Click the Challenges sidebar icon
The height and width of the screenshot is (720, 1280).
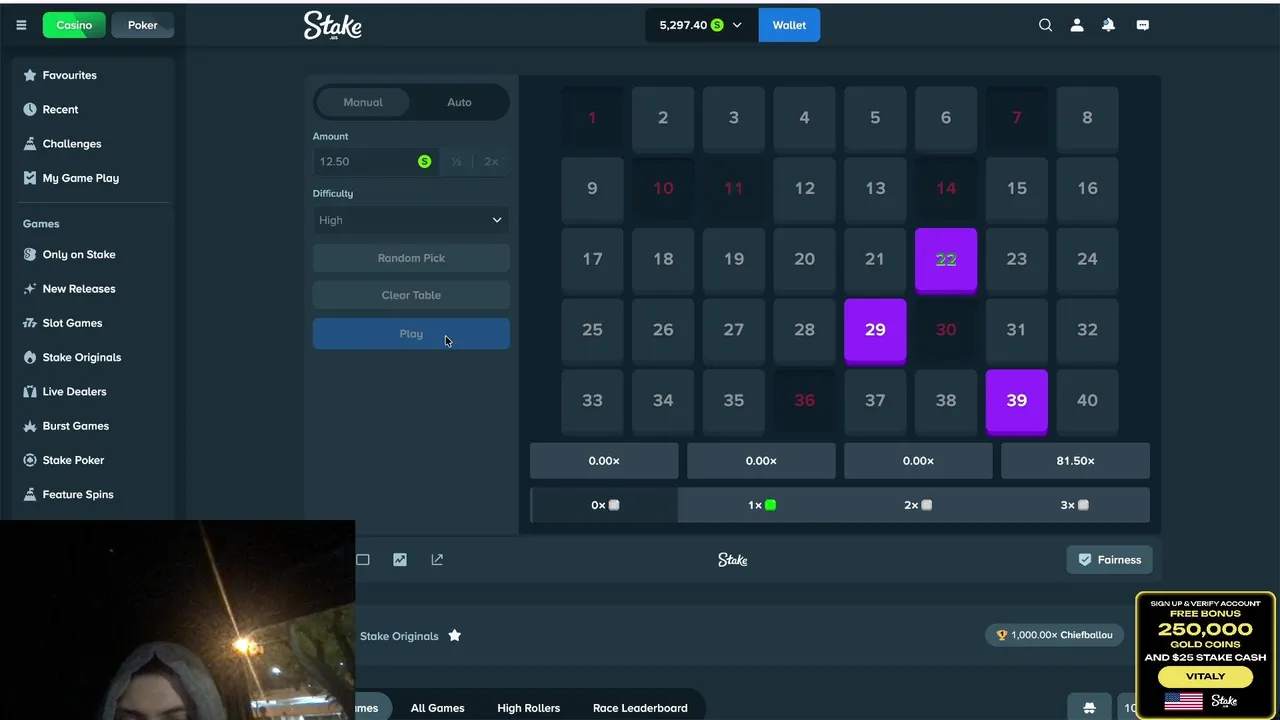pos(30,143)
